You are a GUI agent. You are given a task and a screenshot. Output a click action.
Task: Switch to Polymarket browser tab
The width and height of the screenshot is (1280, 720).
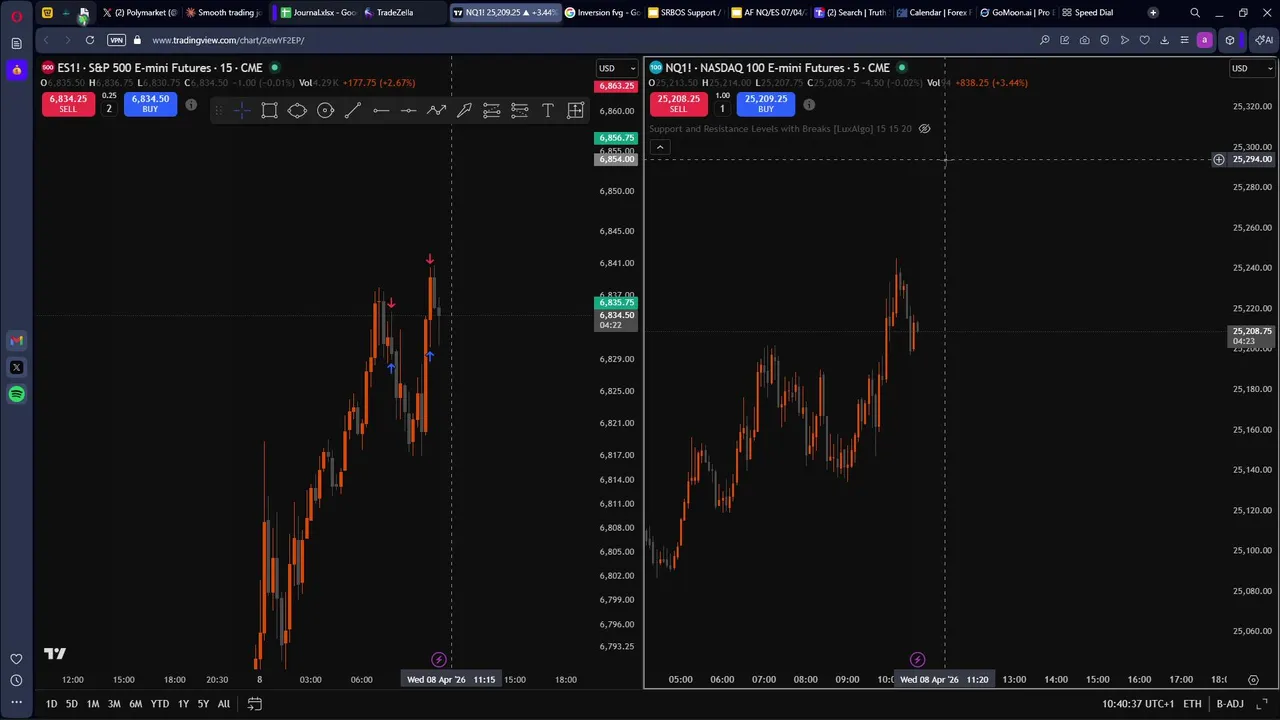[x=141, y=13]
